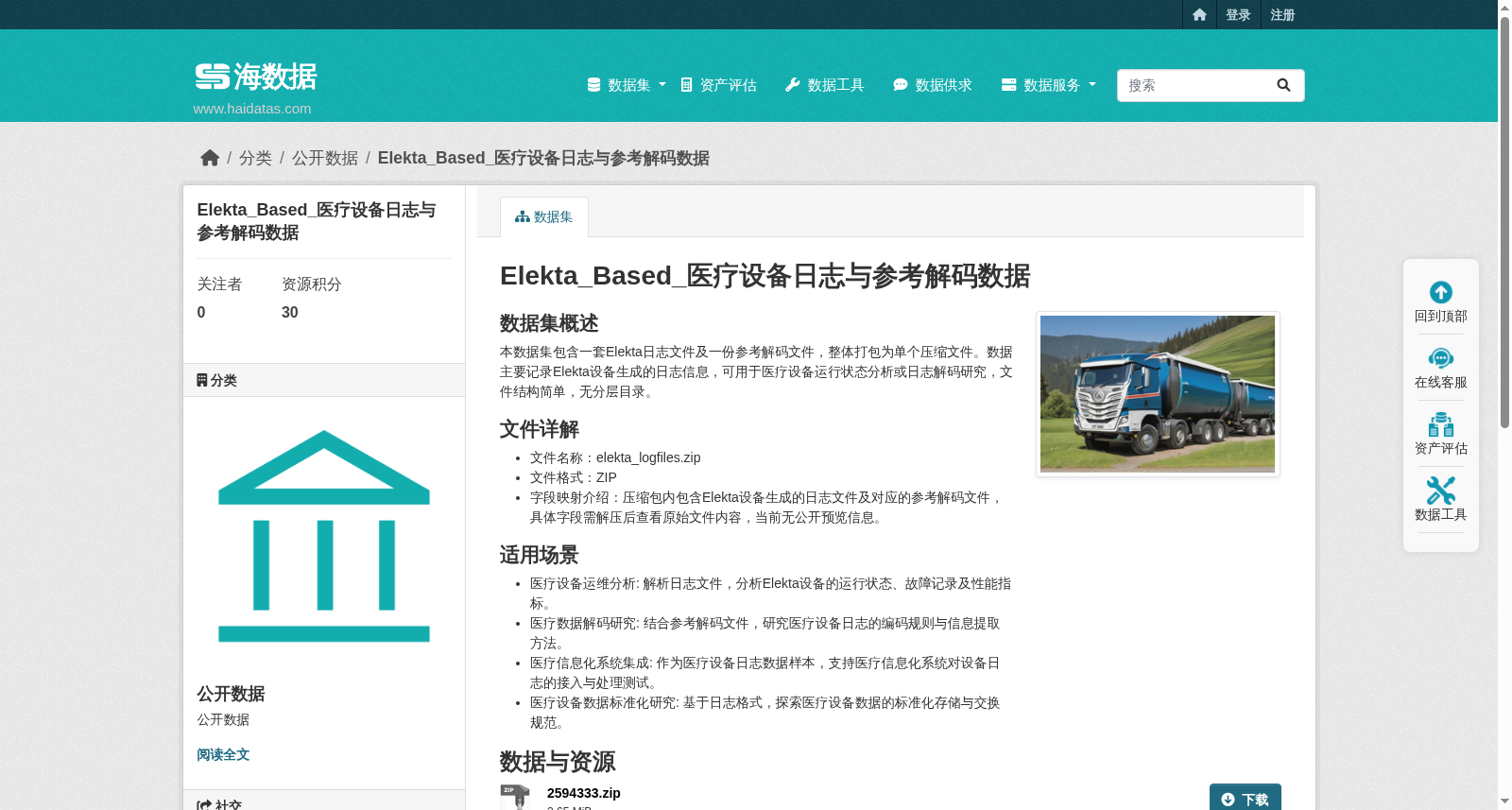Click the www.haidatas.com text
Viewport: 1512px width, 810px height.
pyautogui.click(x=252, y=109)
